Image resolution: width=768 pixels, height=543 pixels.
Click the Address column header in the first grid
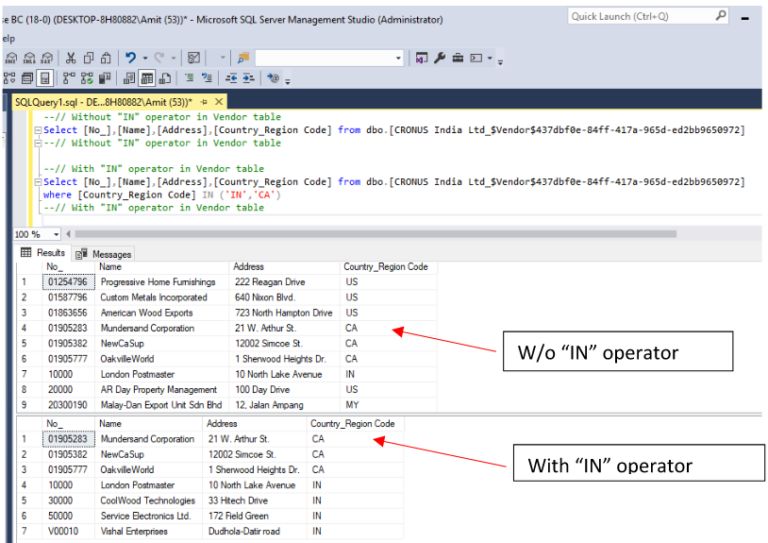tap(284, 267)
